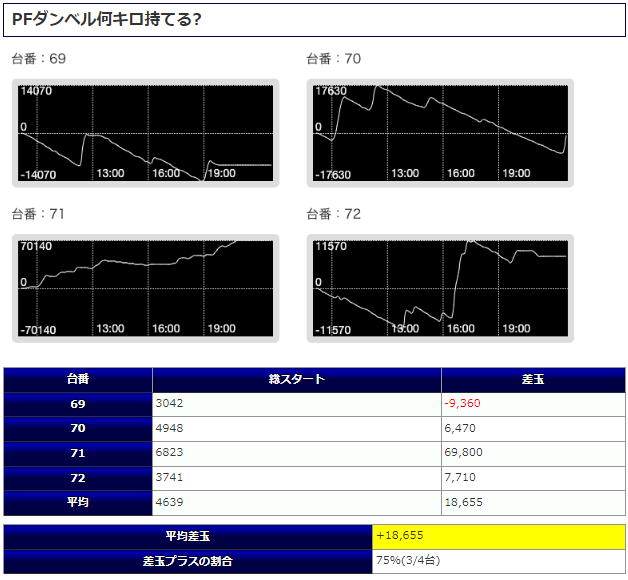The height and width of the screenshot is (580, 628).
Task: Select the 平均 row header
Action: 78,503
